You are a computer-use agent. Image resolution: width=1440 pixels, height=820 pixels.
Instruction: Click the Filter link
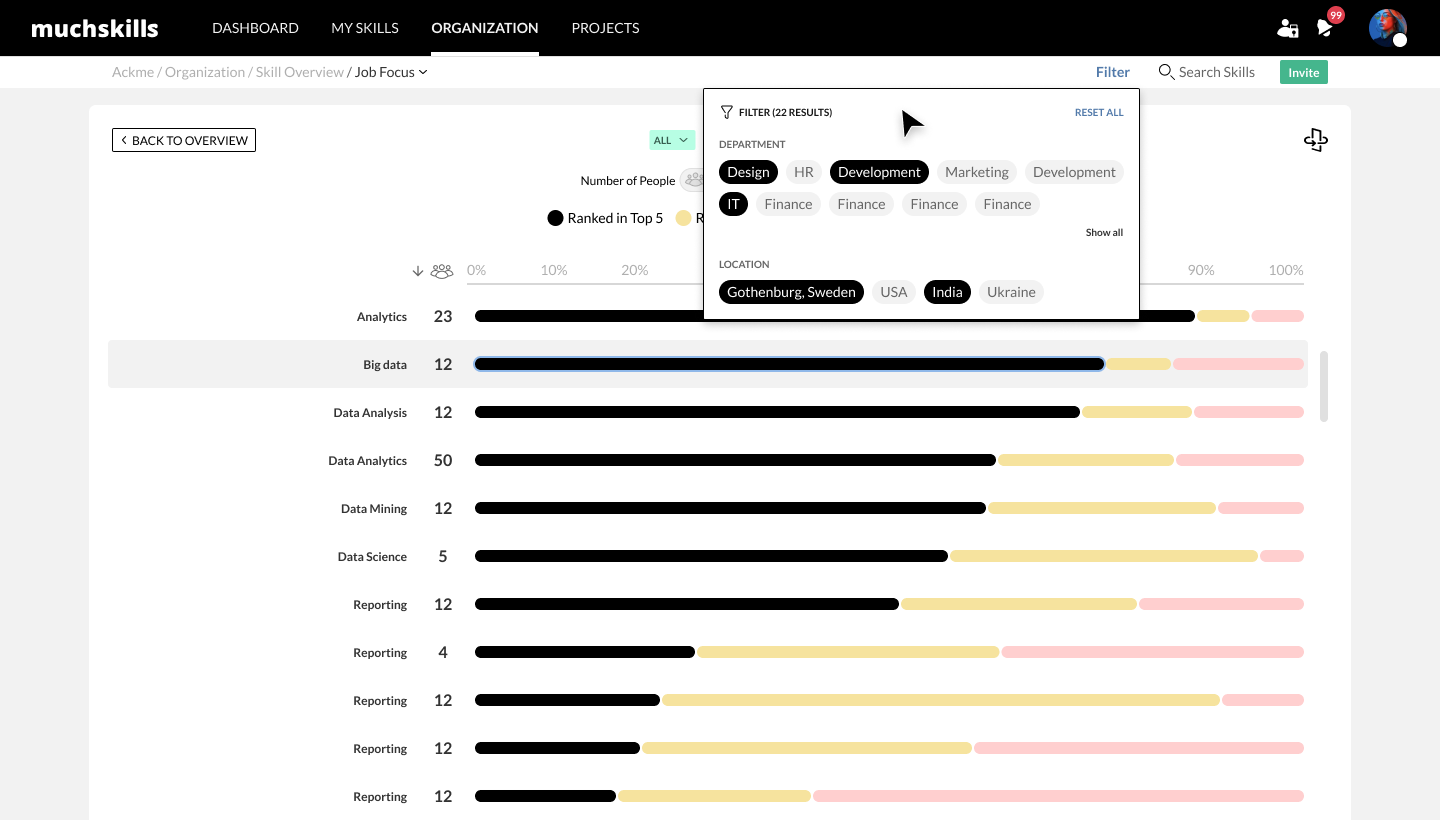click(x=1112, y=72)
